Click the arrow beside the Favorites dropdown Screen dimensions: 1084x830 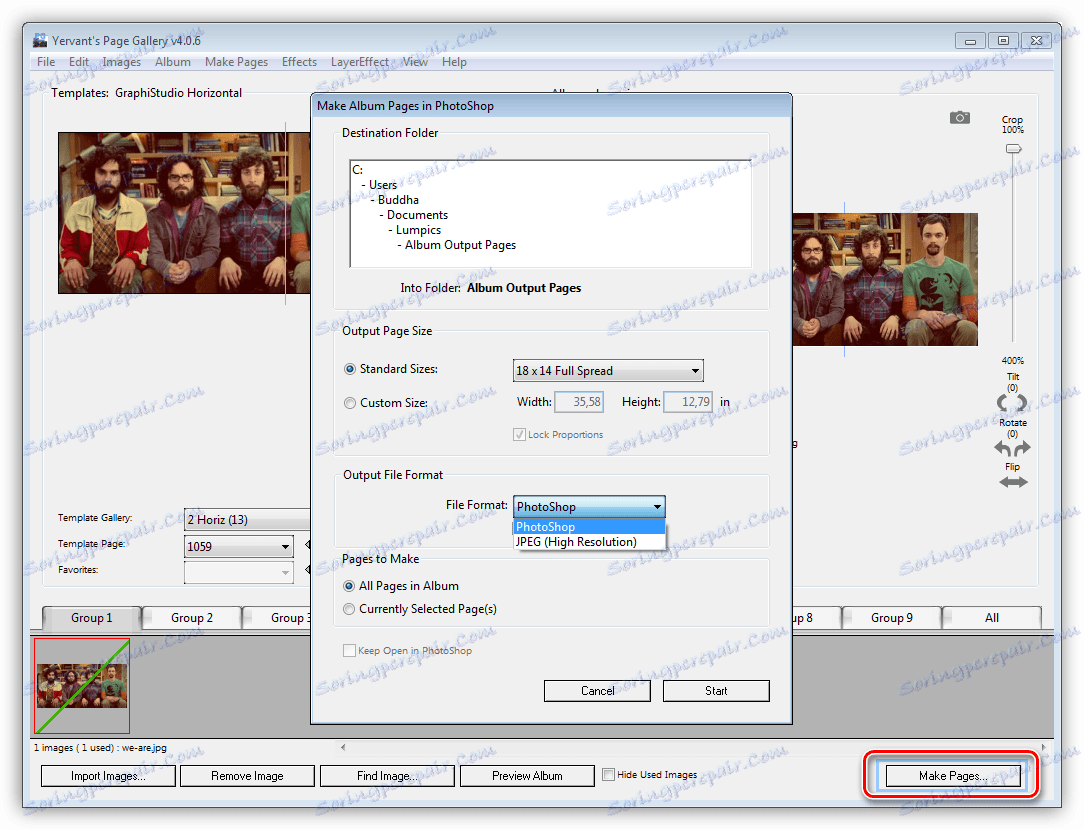[x=308, y=571]
